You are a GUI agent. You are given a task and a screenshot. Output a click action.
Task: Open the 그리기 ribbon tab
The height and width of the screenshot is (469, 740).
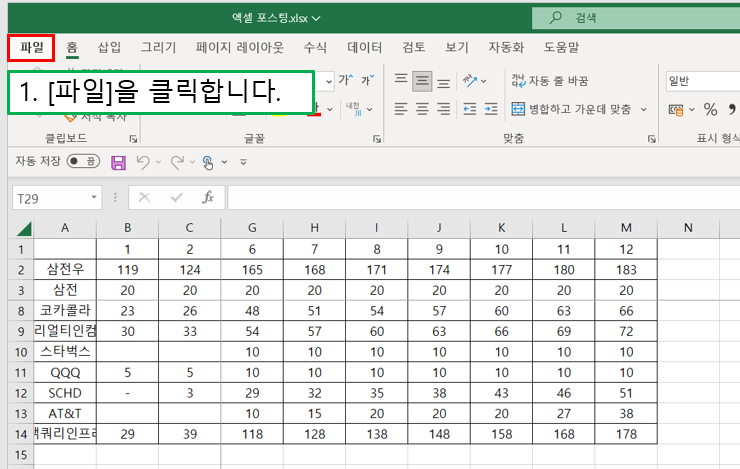click(x=159, y=48)
